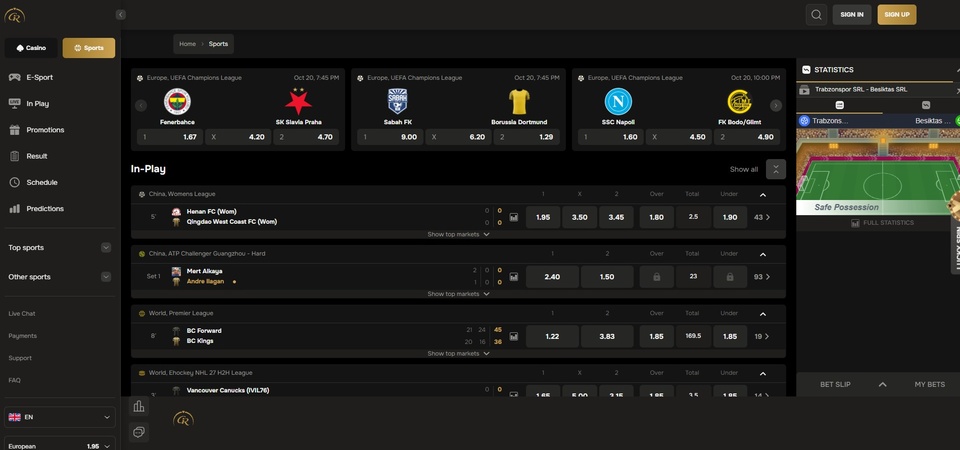Open Promotions gift icon
Viewport: 960px width, 450px height.
(15, 130)
